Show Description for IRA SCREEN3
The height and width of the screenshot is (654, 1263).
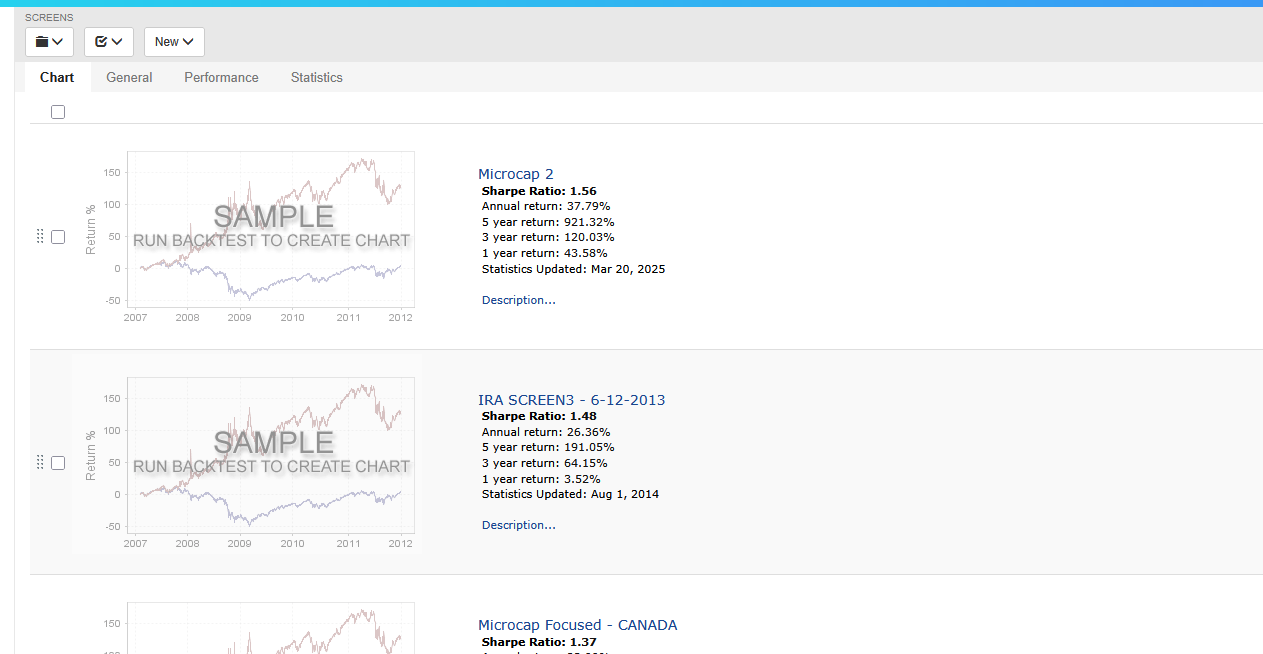tap(518, 525)
